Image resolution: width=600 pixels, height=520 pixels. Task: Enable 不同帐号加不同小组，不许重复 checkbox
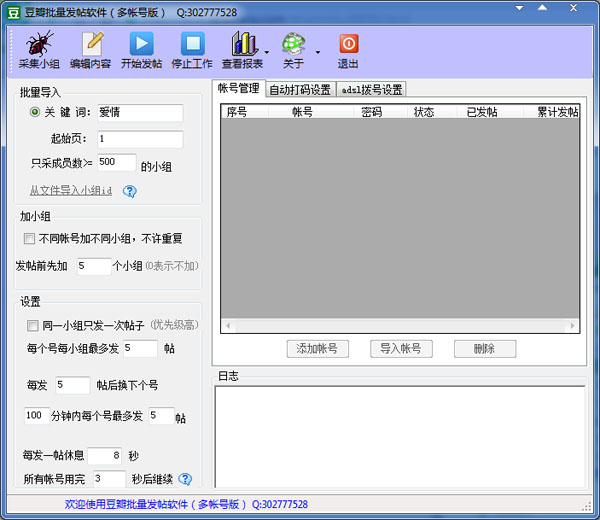click(29, 239)
